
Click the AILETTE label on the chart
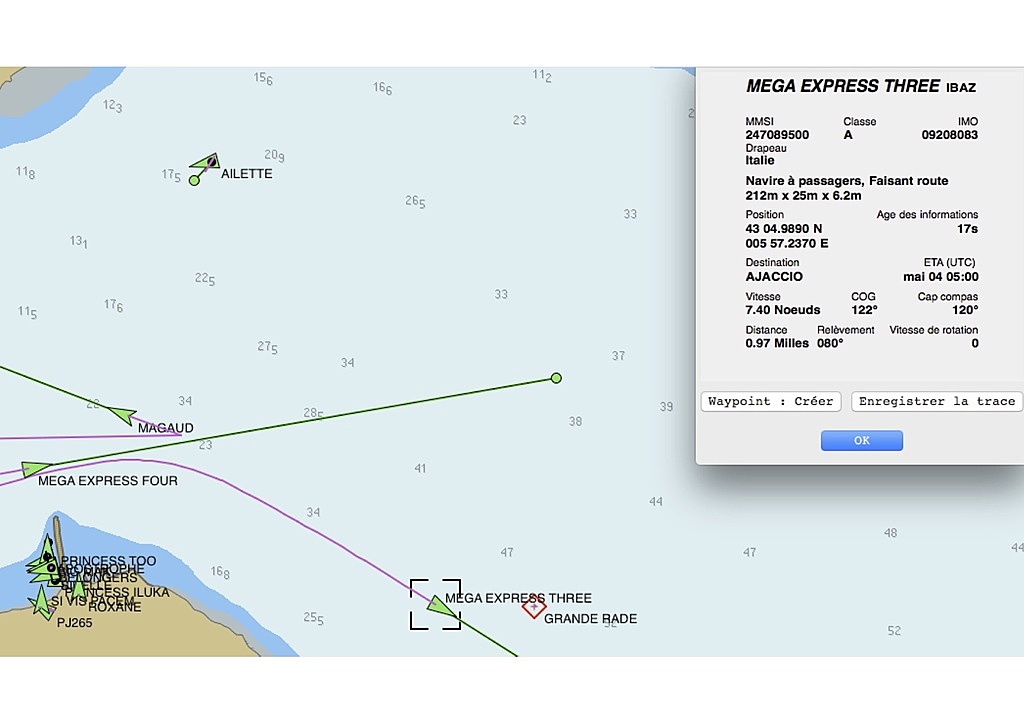[247, 174]
